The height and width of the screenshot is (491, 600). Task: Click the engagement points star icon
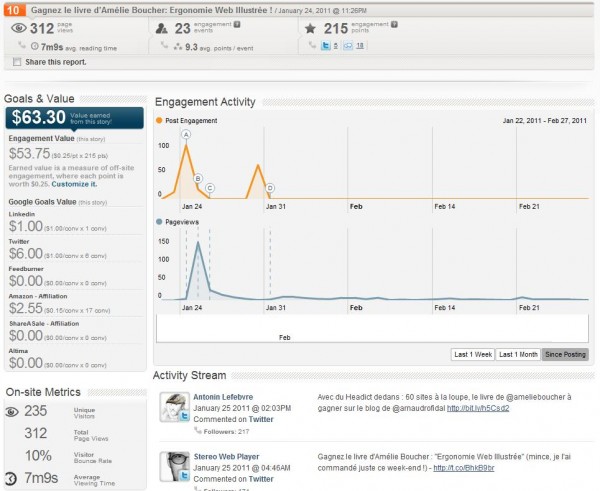pyautogui.click(x=310, y=28)
